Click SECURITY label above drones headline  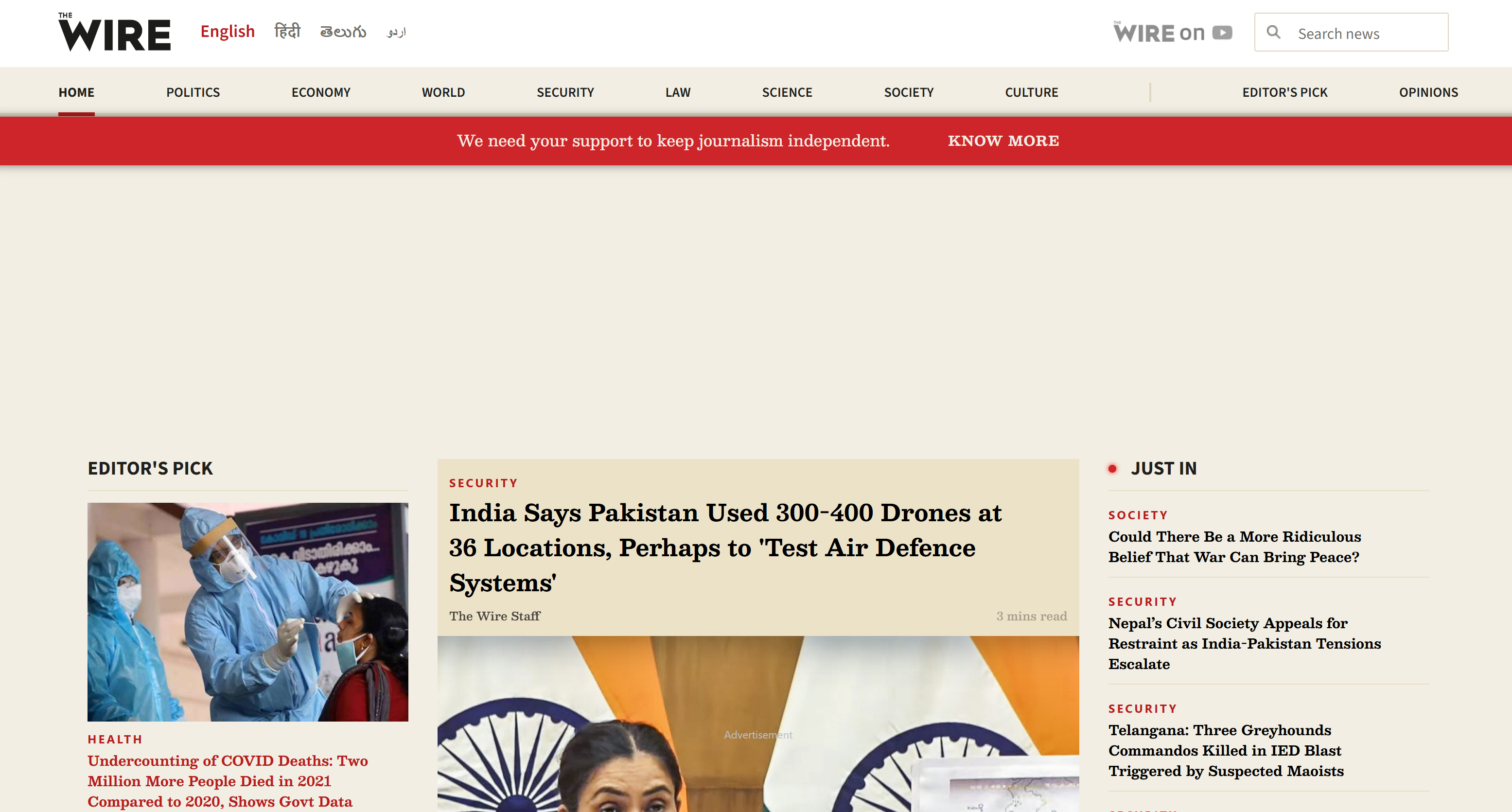click(483, 483)
